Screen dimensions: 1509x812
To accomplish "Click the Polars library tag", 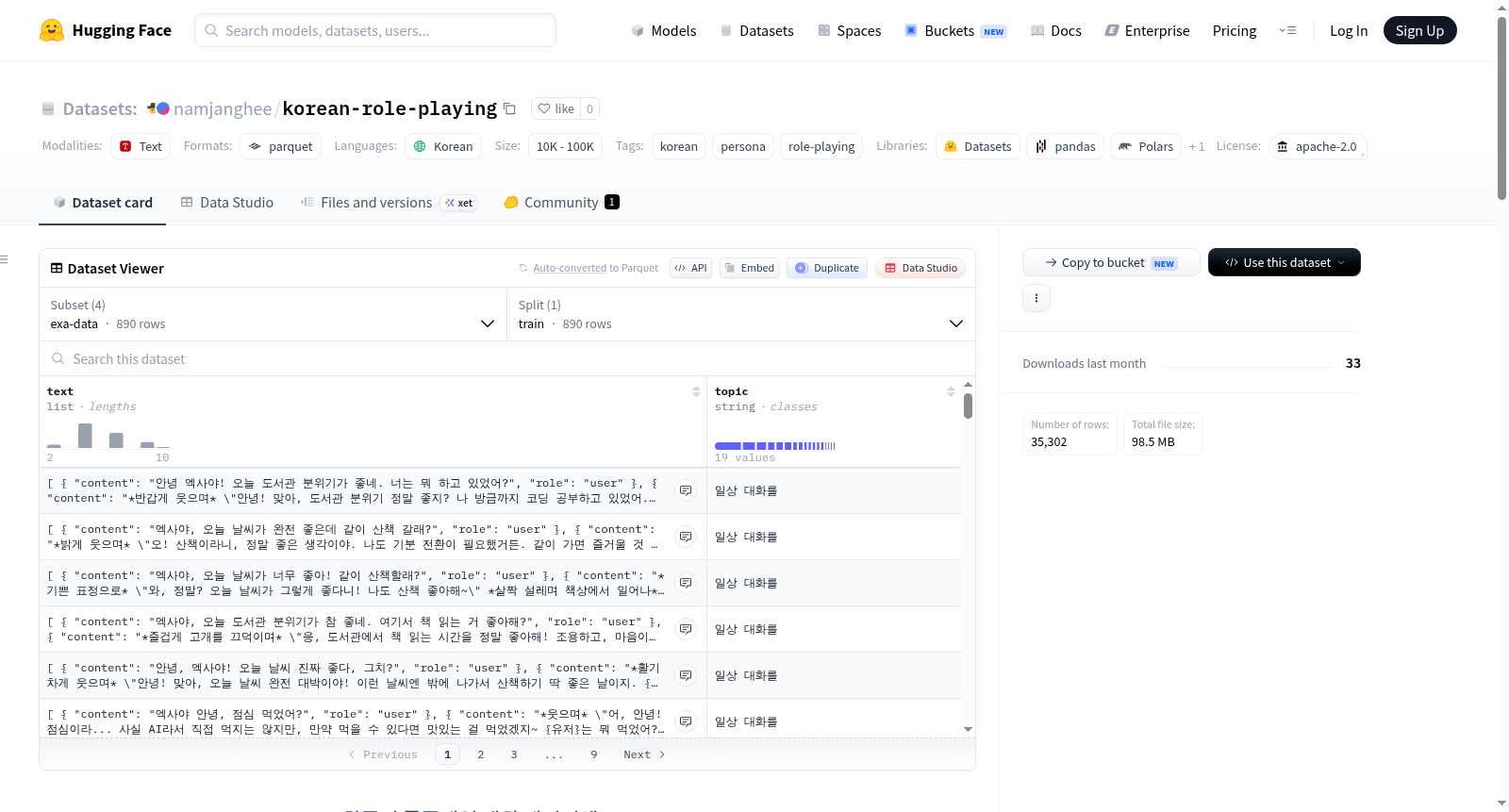I will [1146, 146].
